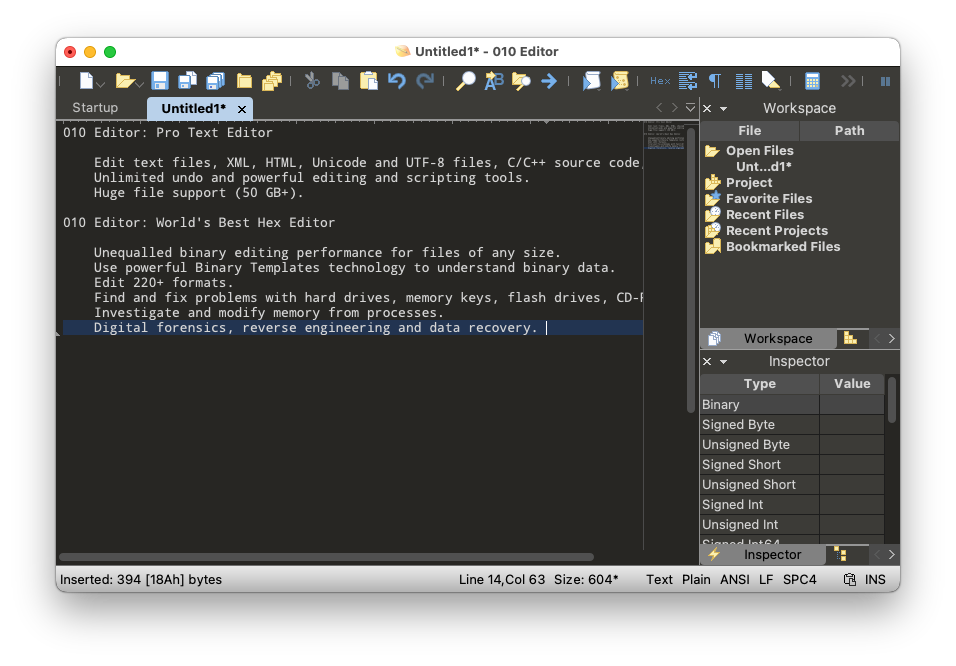Click the Redo arrow icon
956x666 pixels.
click(x=425, y=81)
